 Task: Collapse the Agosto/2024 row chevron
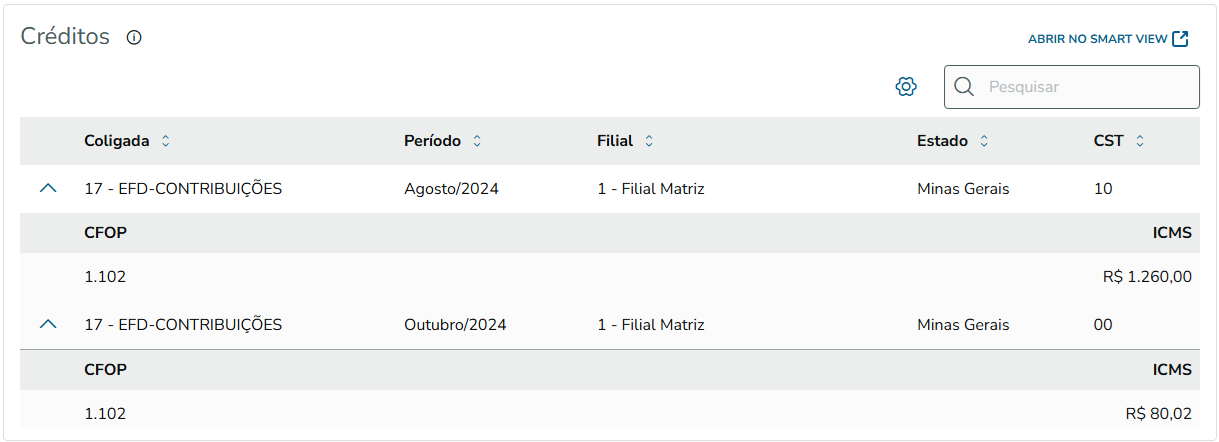tap(48, 188)
